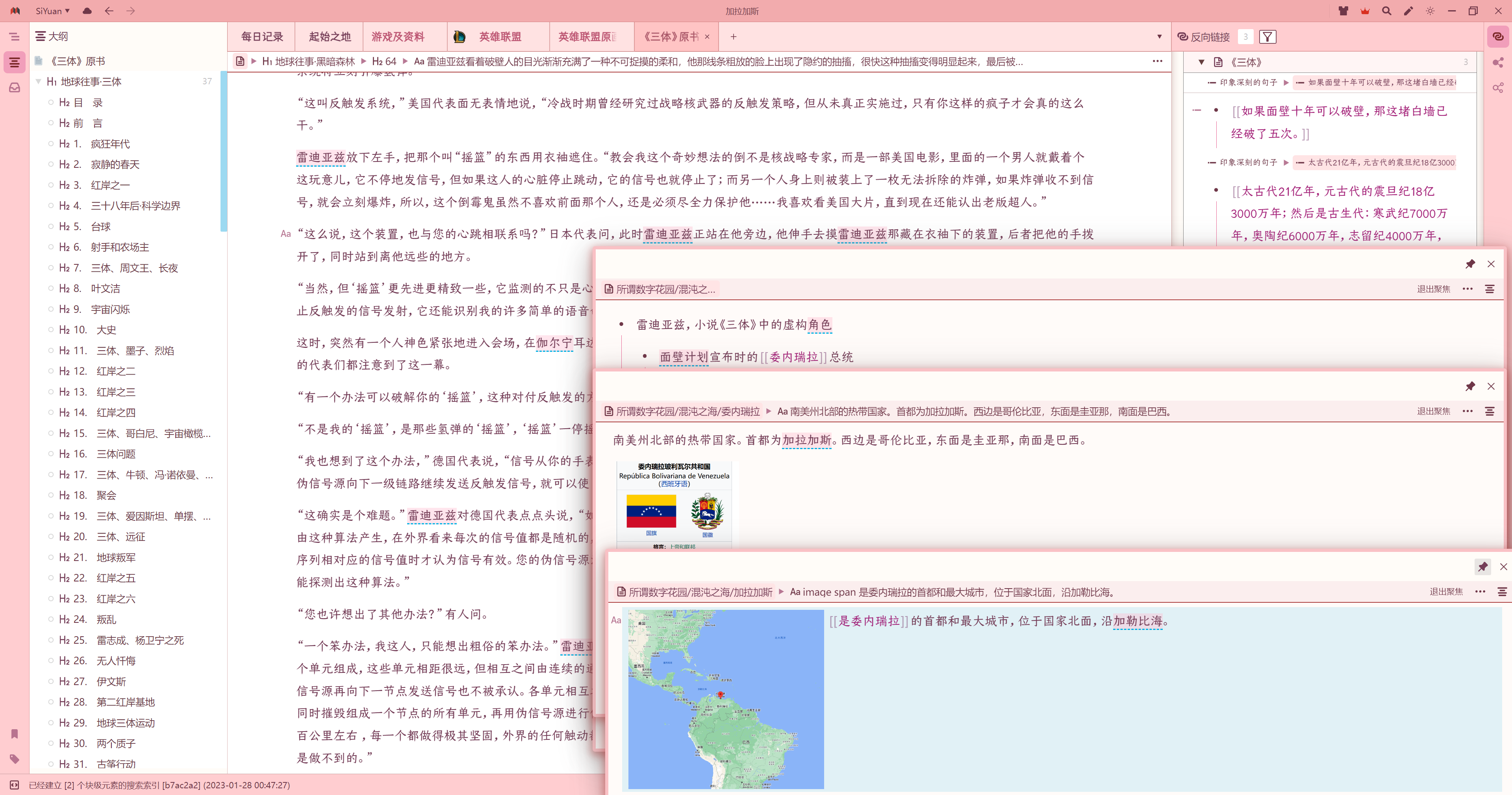This screenshot has height=795, width=1512.
Task: Pin the 委内瑞拉 floating preview window
Action: [x=1470, y=386]
